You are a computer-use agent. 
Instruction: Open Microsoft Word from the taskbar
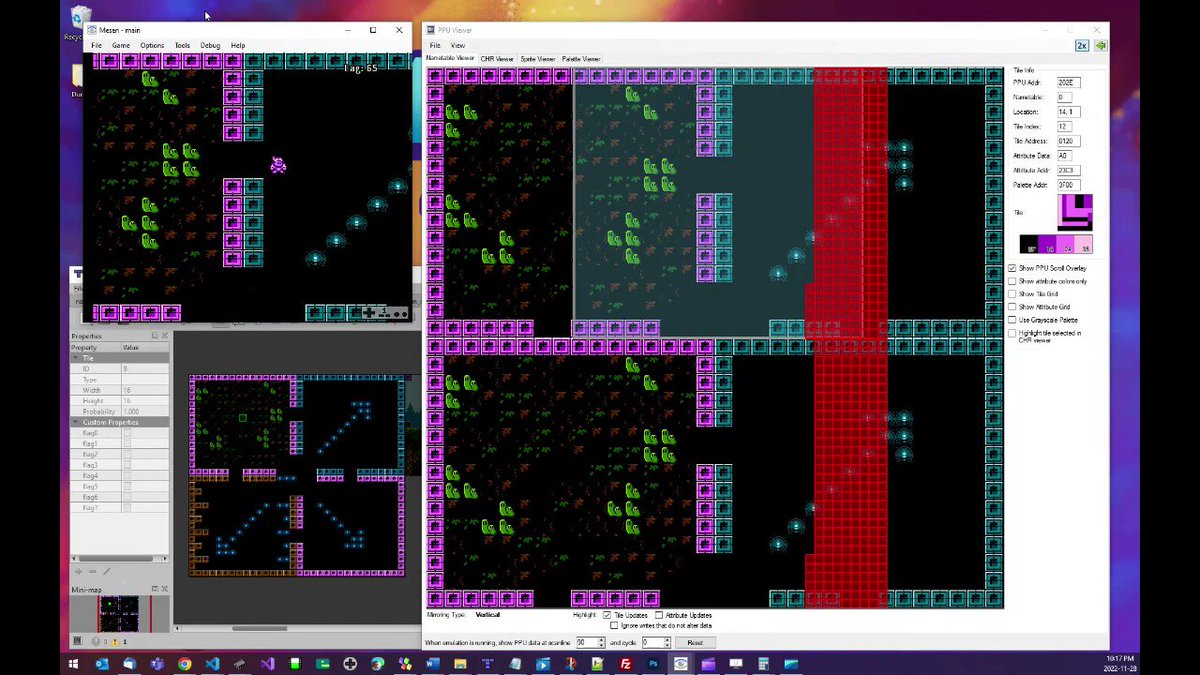[x=432, y=663]
